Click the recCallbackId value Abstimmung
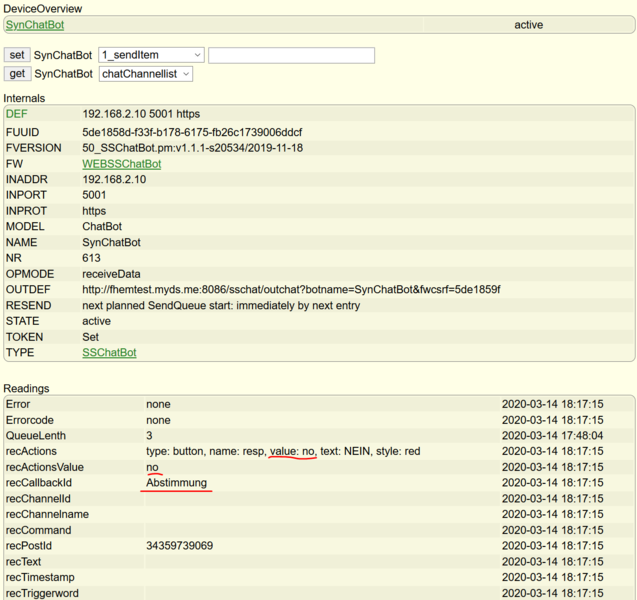The image size is (637, 600). [176, 483]
